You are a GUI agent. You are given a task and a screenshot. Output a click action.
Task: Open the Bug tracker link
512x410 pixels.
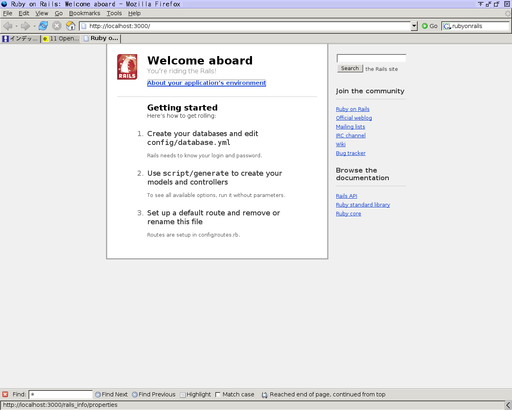click(x=351, y=153)
